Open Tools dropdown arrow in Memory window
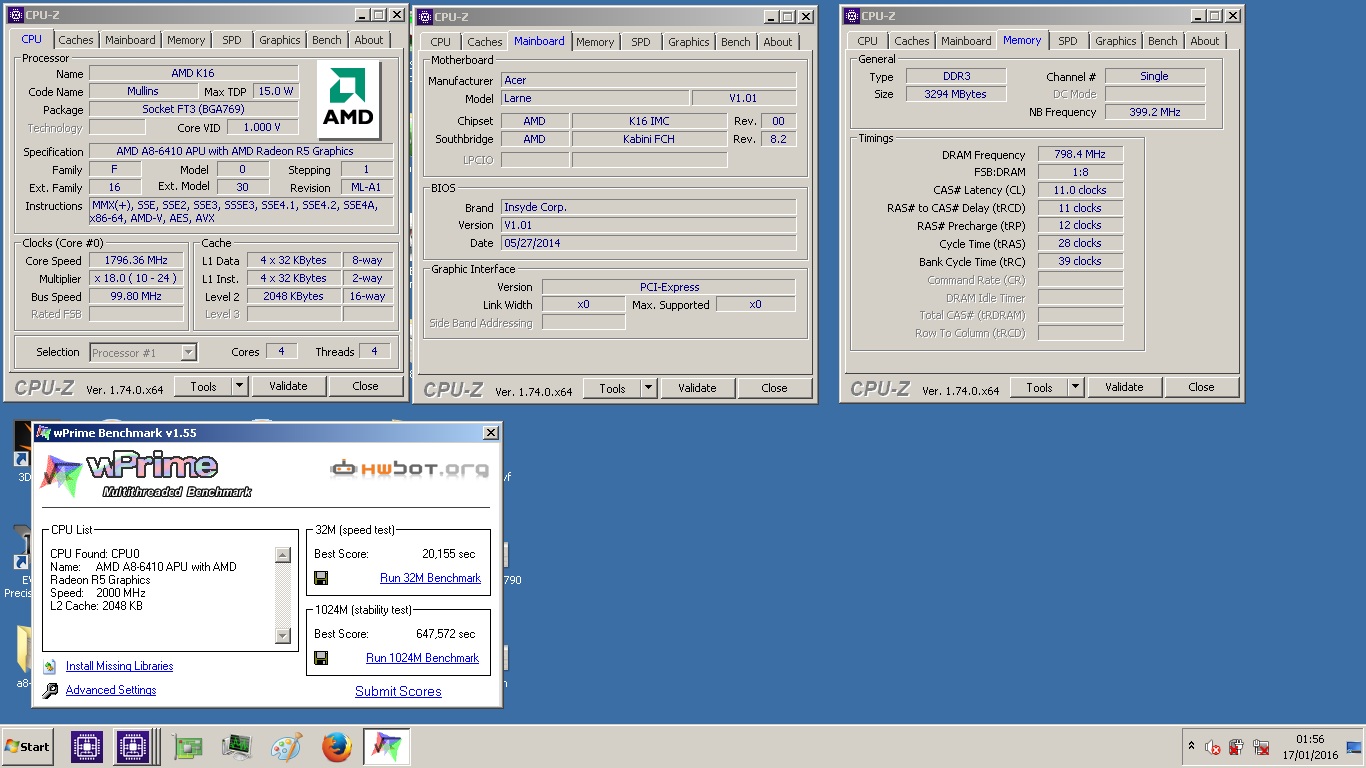Viewport: 1366px width, 768px height. click(1076, 387)
